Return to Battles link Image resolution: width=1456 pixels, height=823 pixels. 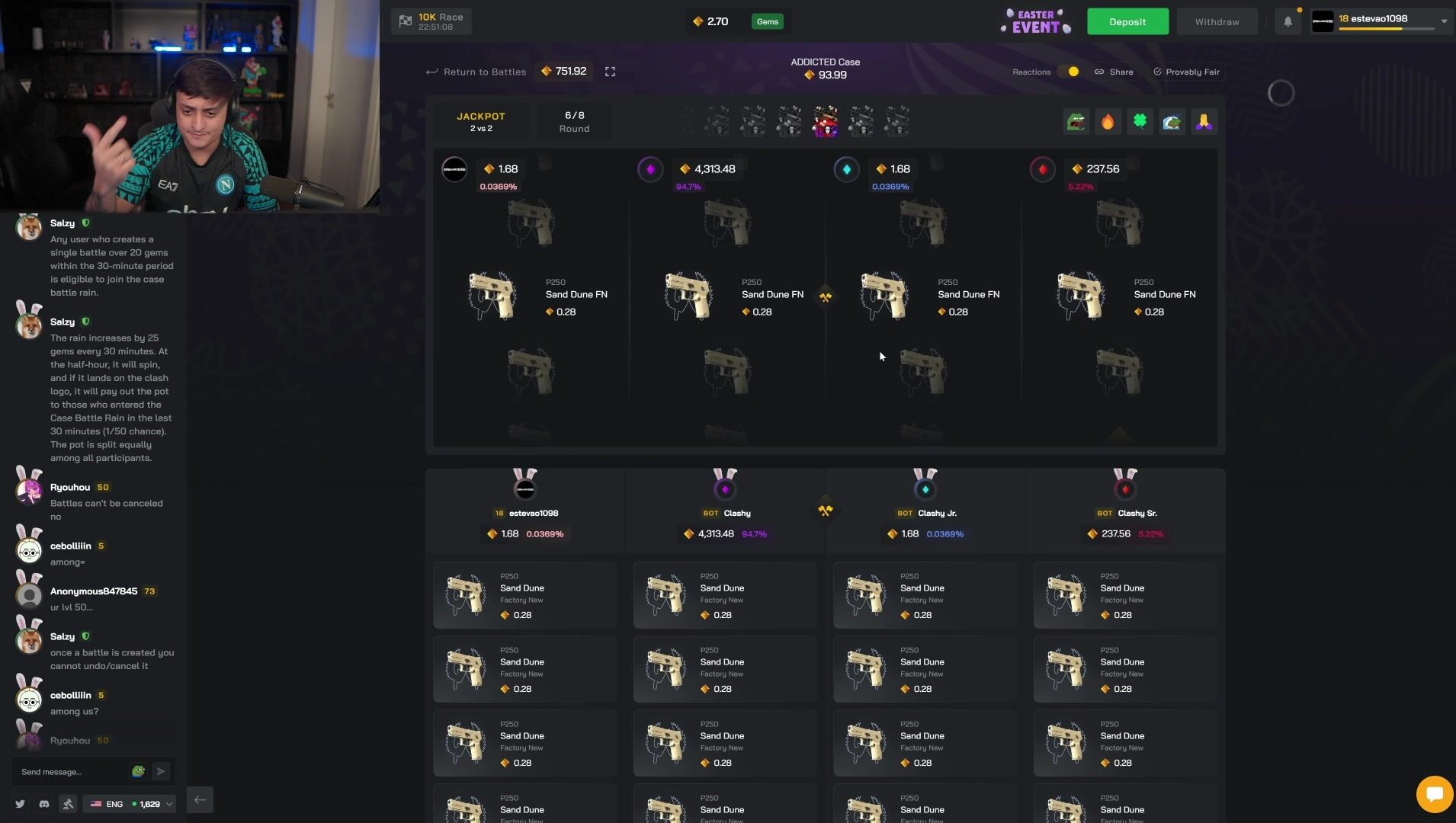click(476, 72)
